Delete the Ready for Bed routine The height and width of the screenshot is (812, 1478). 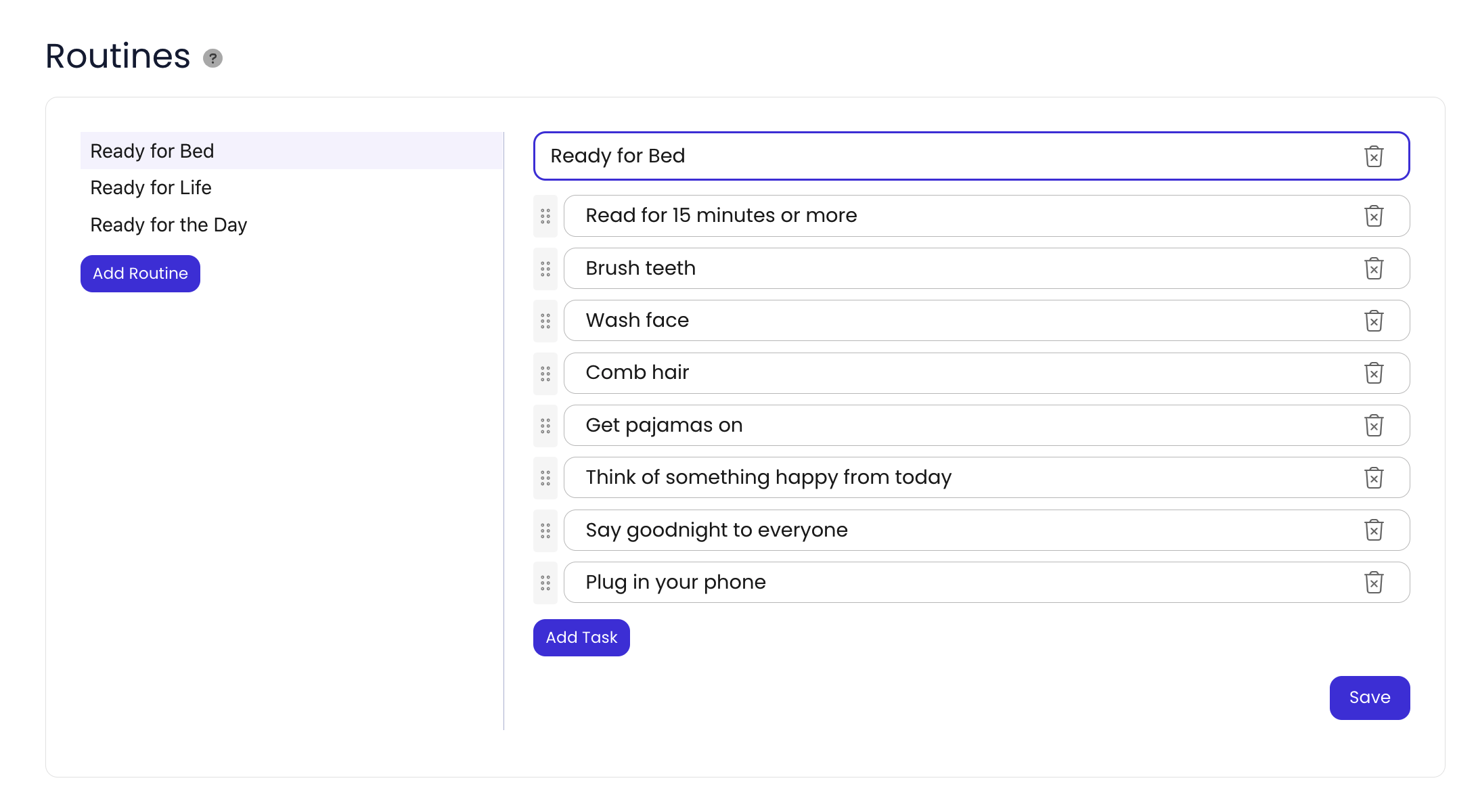coord(1373,156)
